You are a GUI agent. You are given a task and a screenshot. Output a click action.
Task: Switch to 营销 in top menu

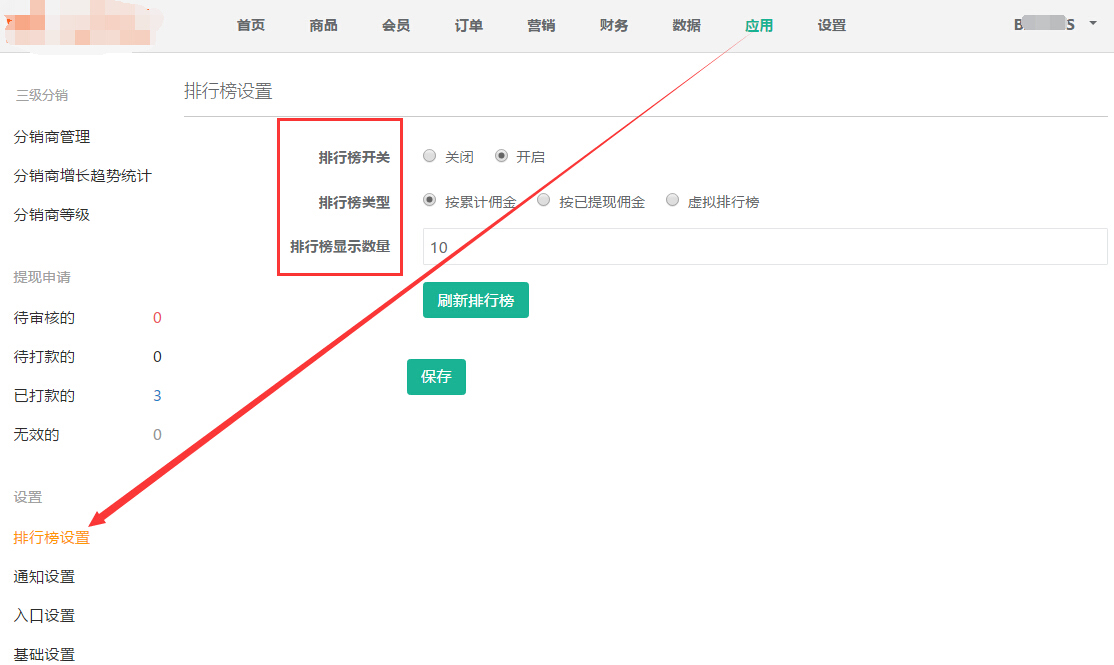541,26
